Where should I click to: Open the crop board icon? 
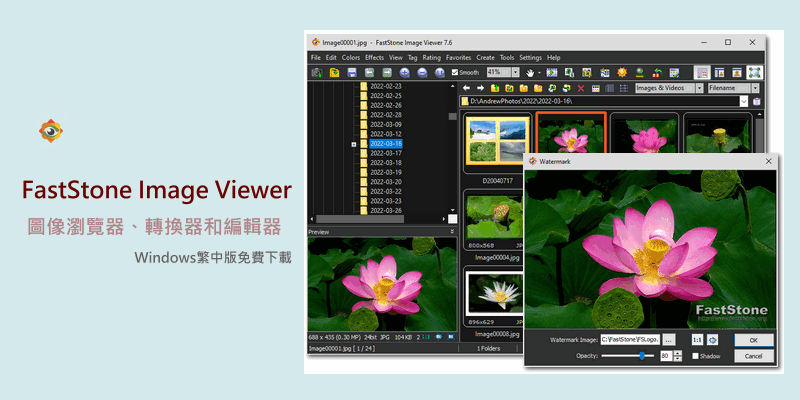click(x=587, y=72)
